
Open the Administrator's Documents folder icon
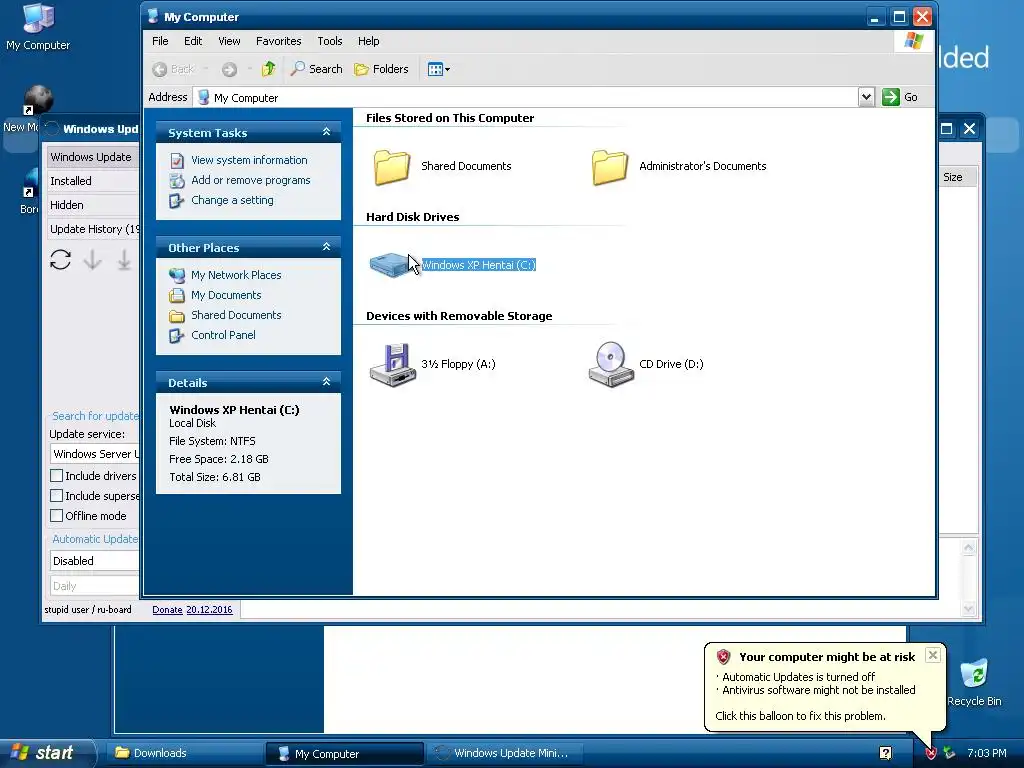(610, 167)
